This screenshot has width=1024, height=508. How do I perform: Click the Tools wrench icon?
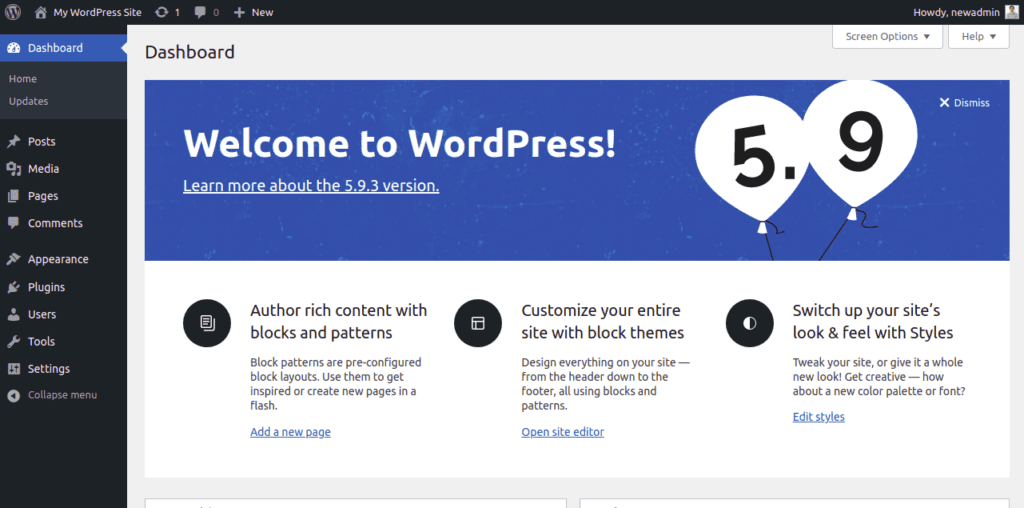coord(13,342)
